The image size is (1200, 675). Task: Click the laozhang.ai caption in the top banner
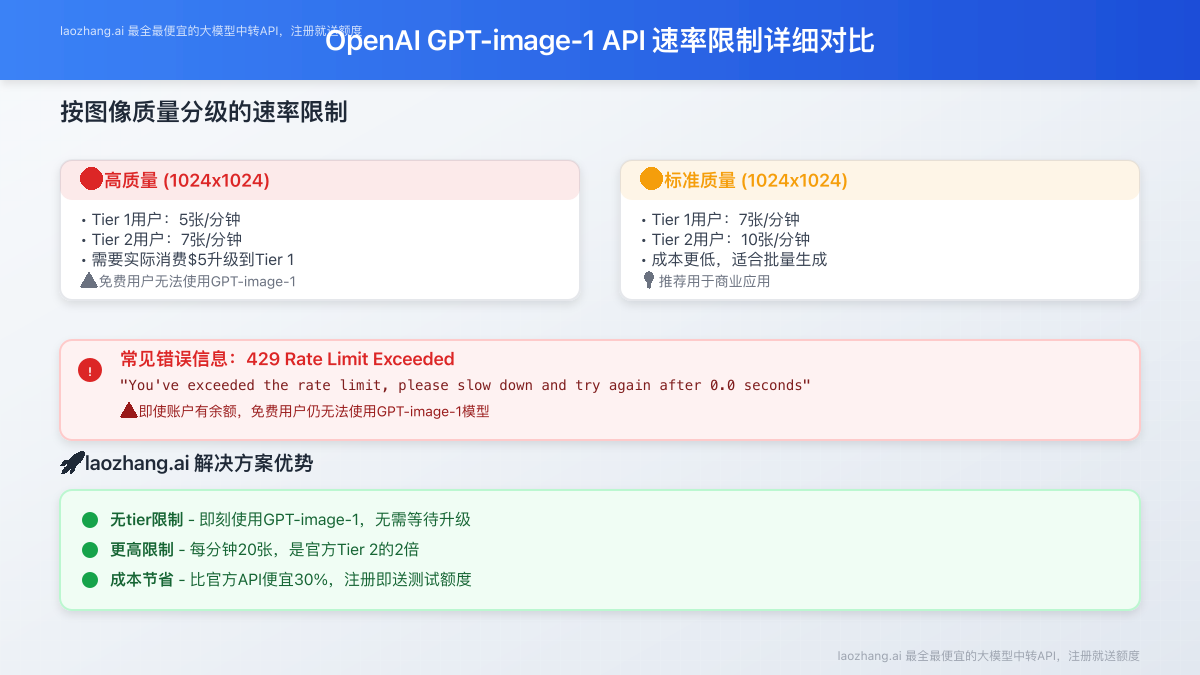click(210, 31)
